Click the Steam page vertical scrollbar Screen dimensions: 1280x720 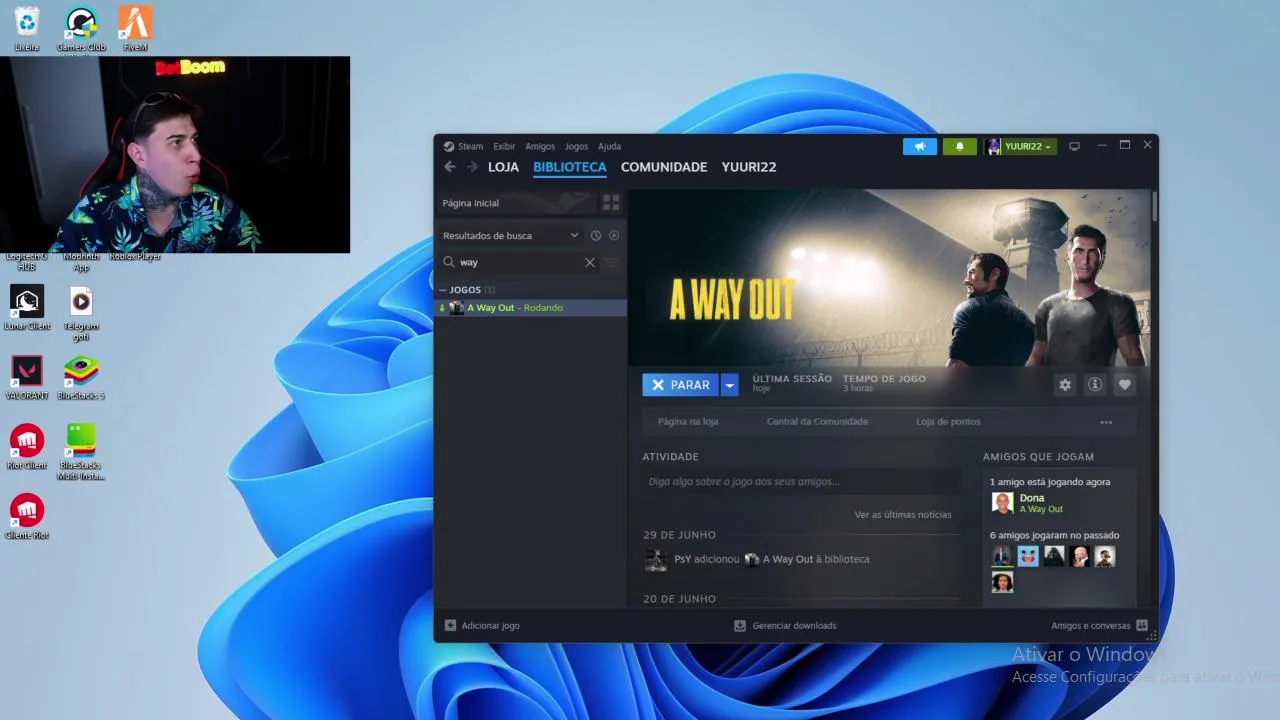click(x=1154, y=206)
